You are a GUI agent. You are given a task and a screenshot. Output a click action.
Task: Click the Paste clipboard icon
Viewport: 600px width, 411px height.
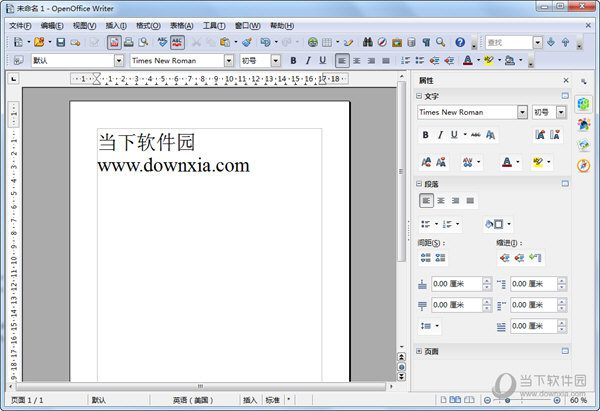click(225, 42)
